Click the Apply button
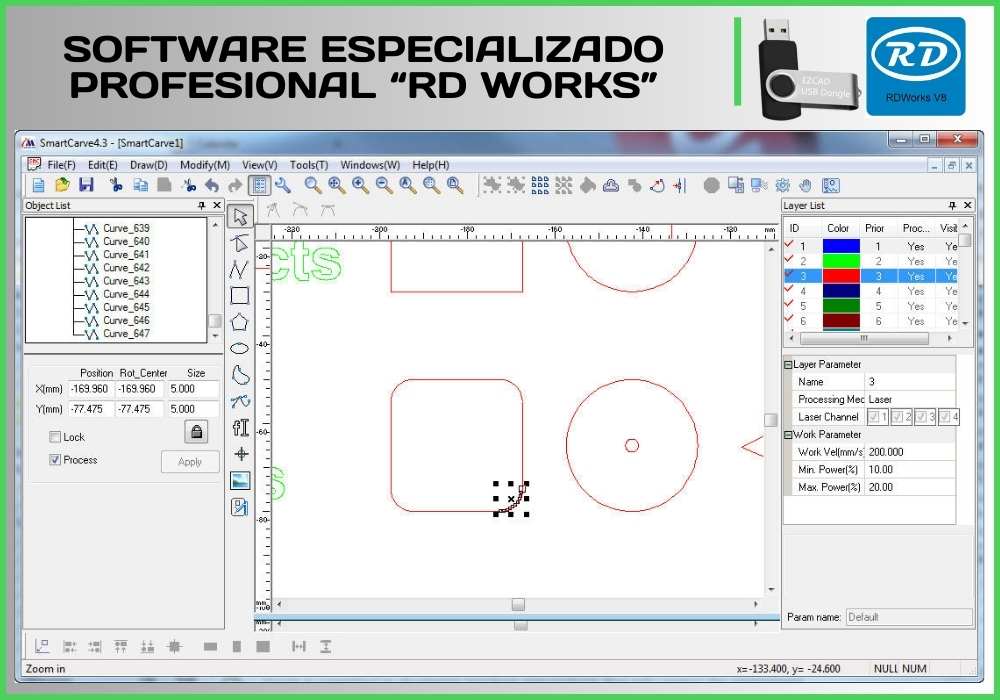Image resolution: width=1000 pixels, height=700 pixels. (x=190, y=462)
